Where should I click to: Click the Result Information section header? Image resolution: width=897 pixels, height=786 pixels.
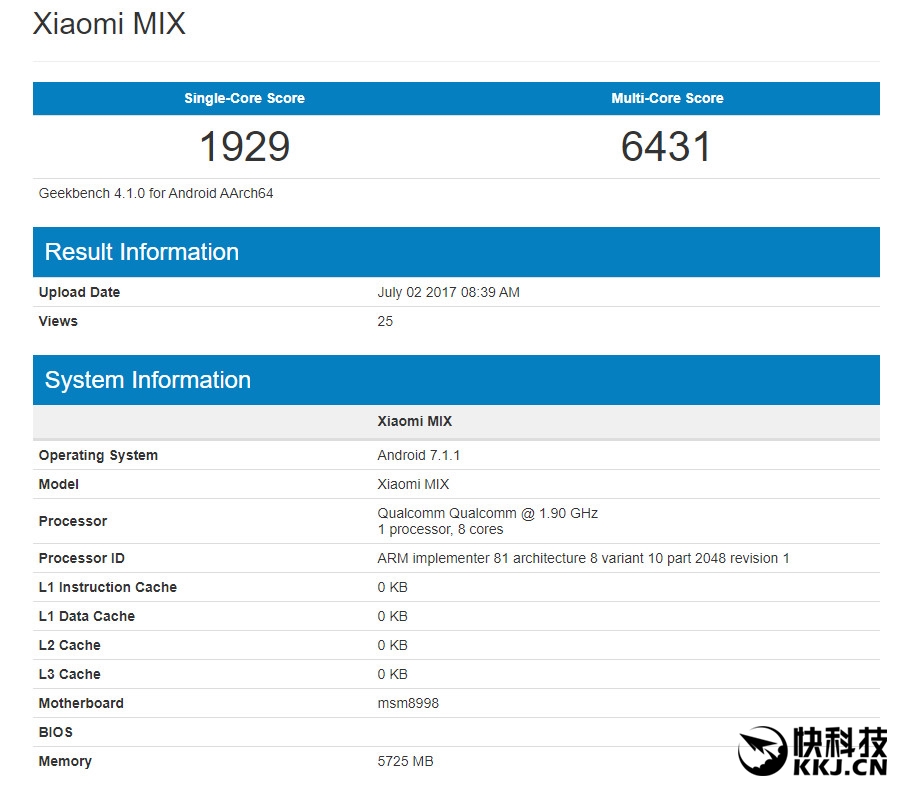pos(142,252)
